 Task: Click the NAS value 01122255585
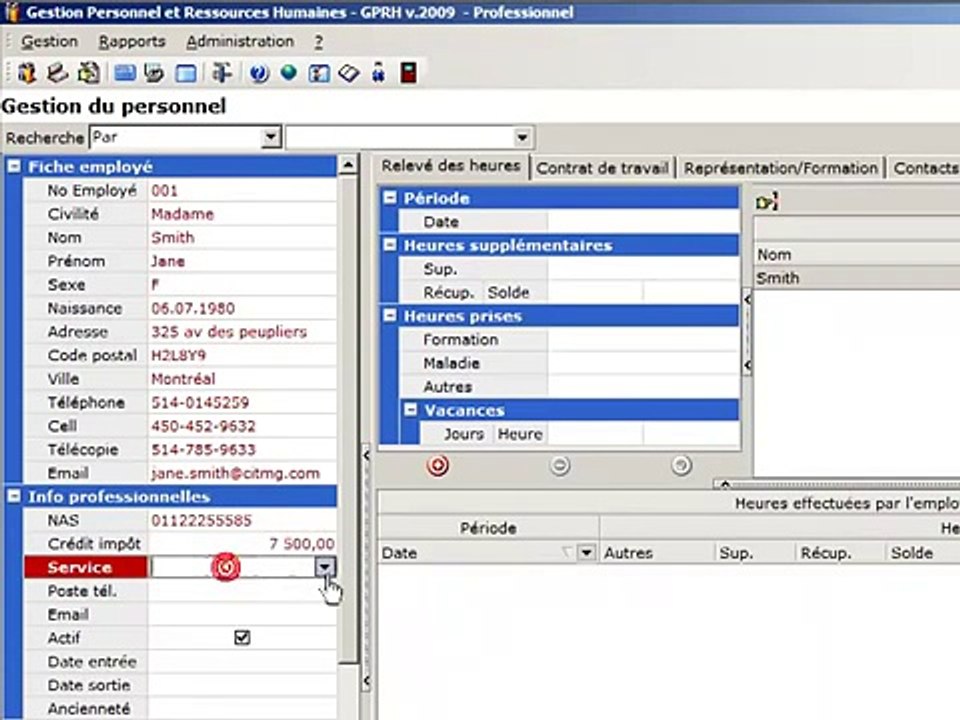(x=201, y=520)
